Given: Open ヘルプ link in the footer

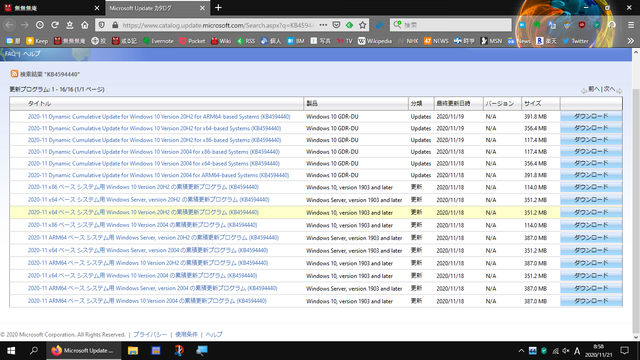Looking at the screenshot, I should click(x=214, y=334).
